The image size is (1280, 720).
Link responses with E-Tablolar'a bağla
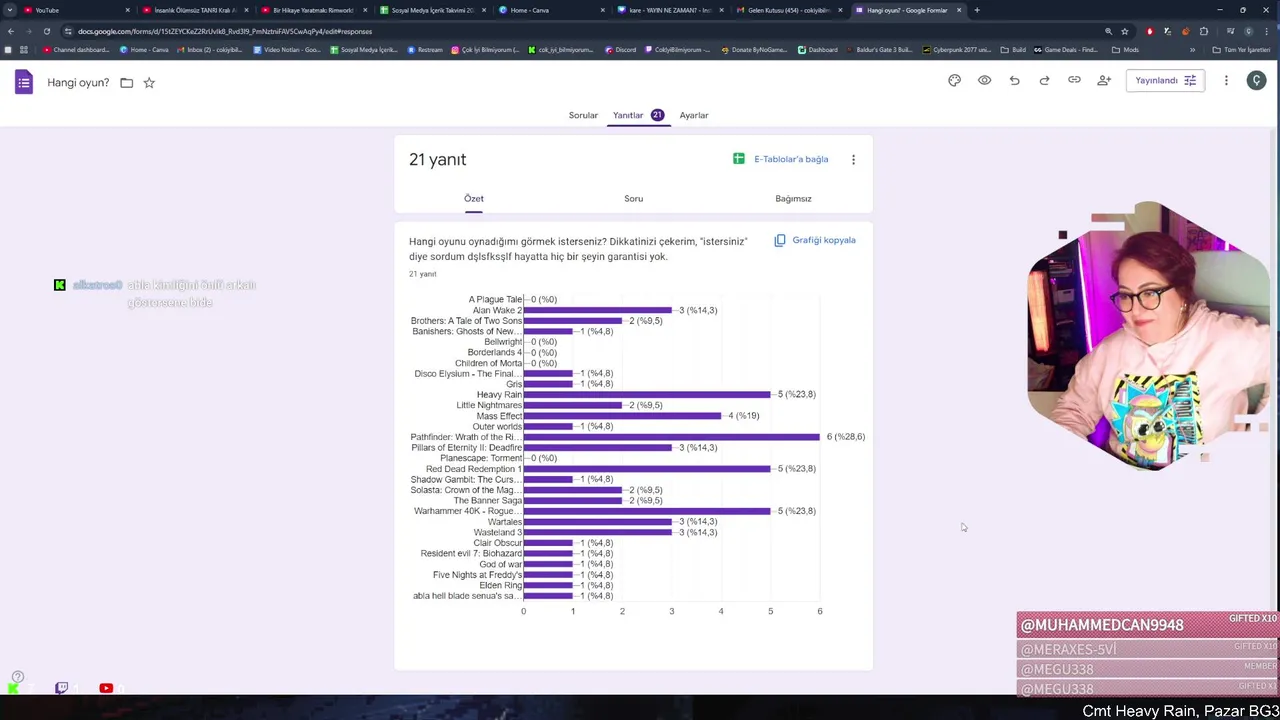[781, 159]
